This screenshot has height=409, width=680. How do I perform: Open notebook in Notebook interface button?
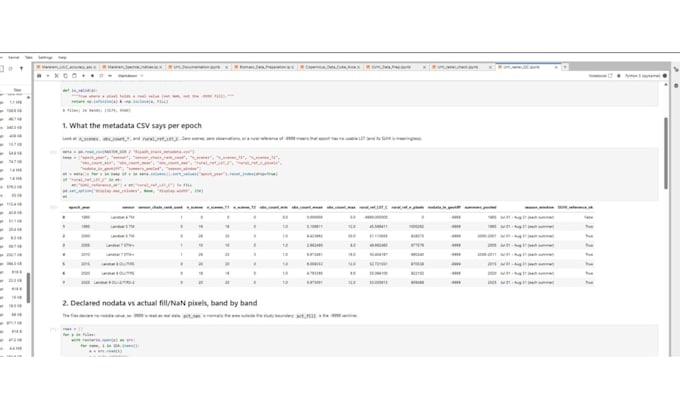(600, 76)
